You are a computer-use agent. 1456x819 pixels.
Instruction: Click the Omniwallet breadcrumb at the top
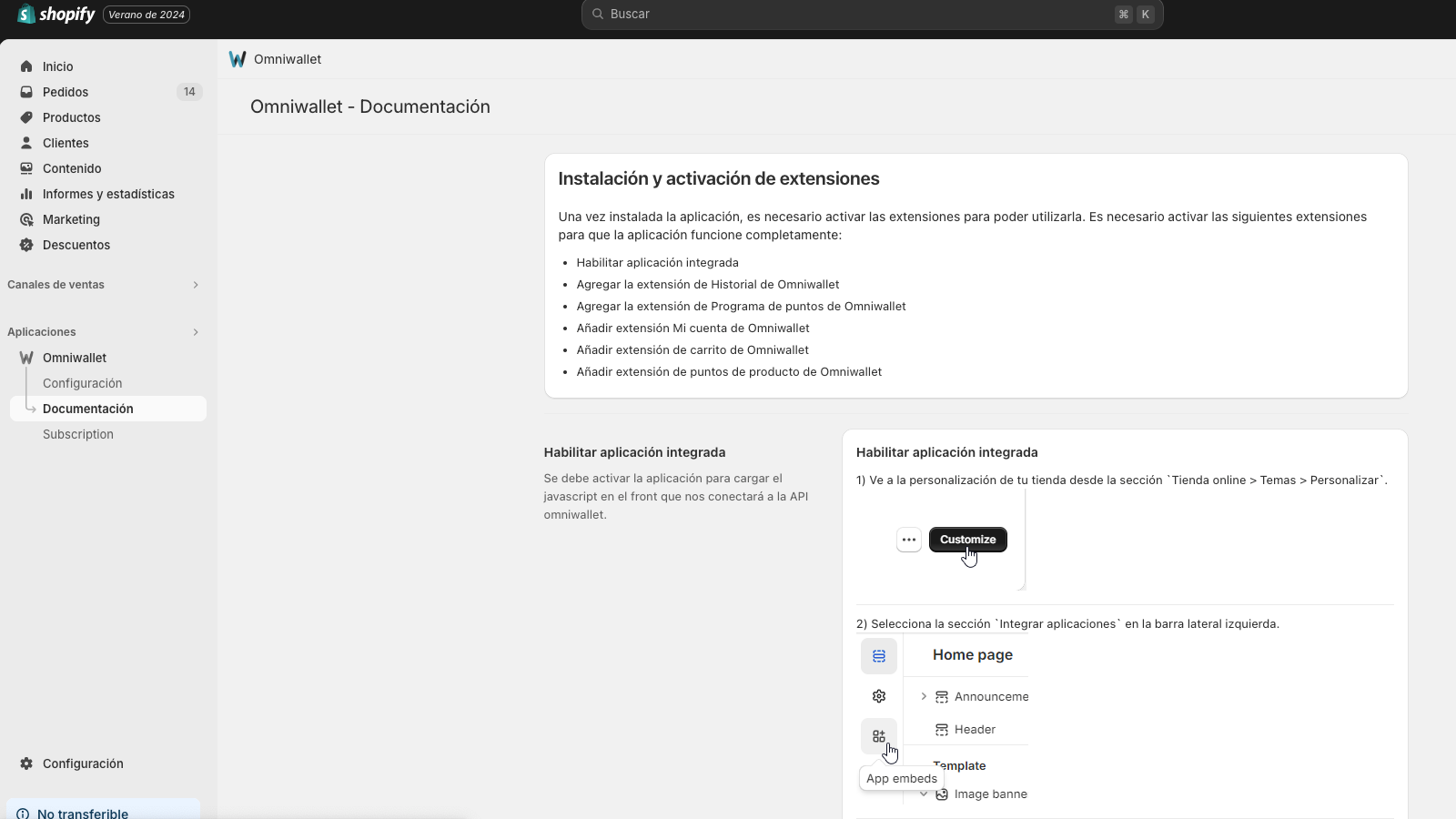(288, 59)
